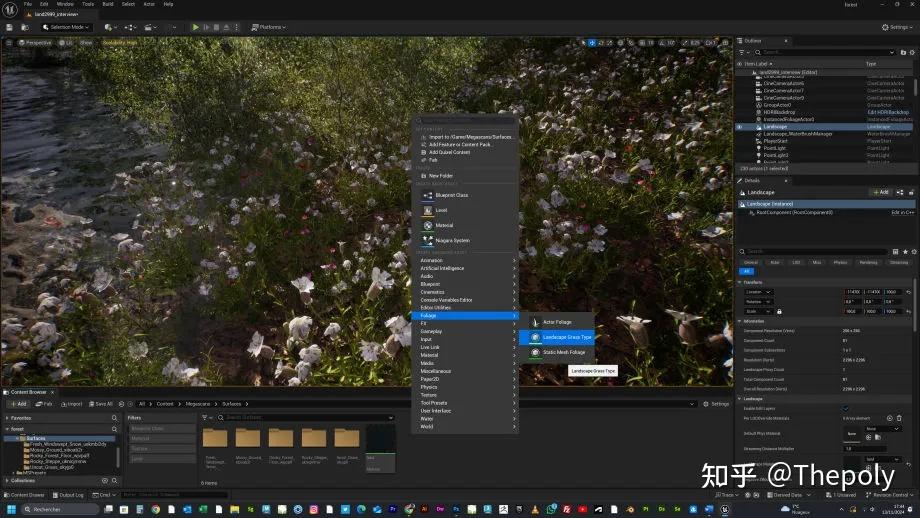Click the Outliner search field
Image resolution: width=920 pixels, height=518 pixels.
tap(824, 52)
